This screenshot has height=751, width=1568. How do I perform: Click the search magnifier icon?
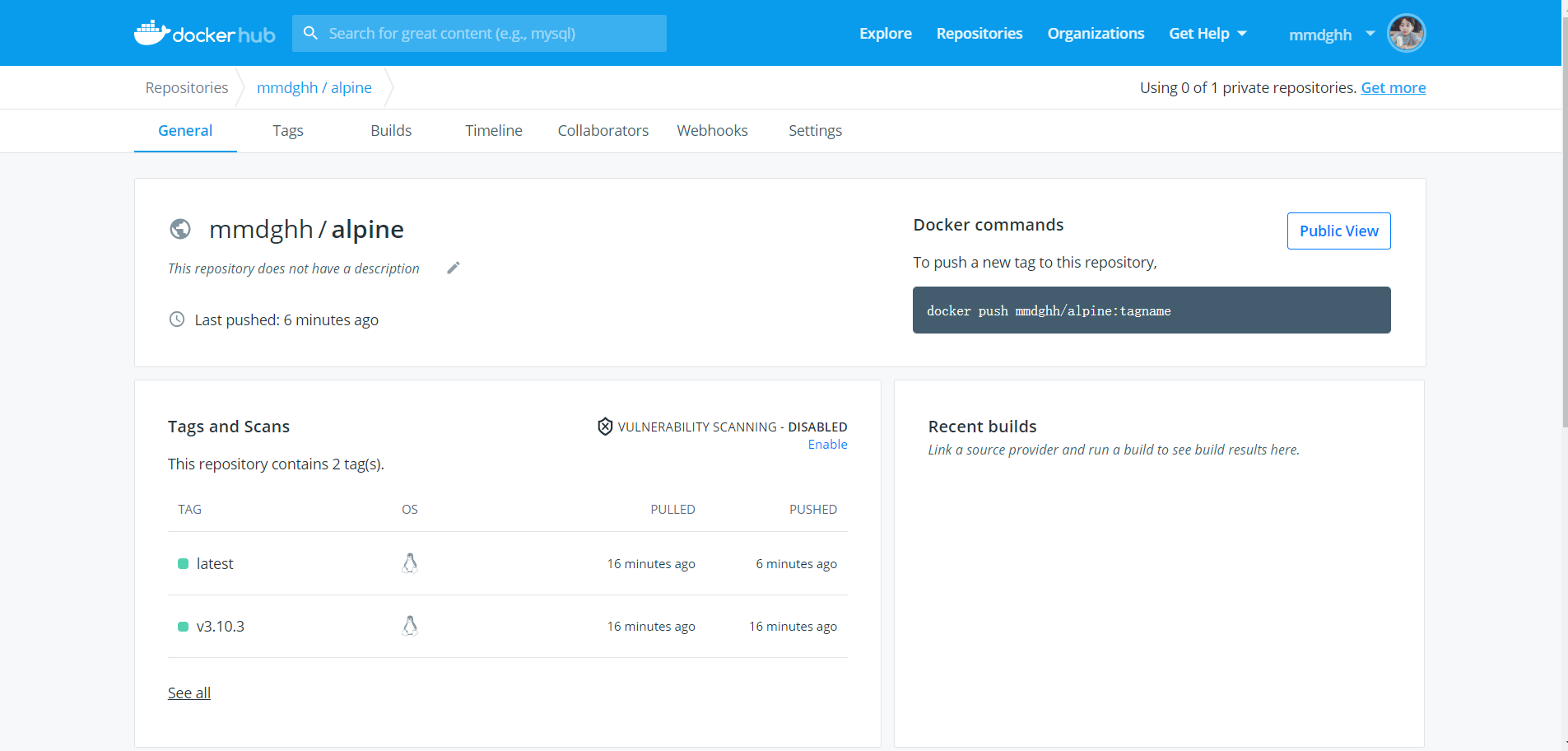(x=310, y=33)
